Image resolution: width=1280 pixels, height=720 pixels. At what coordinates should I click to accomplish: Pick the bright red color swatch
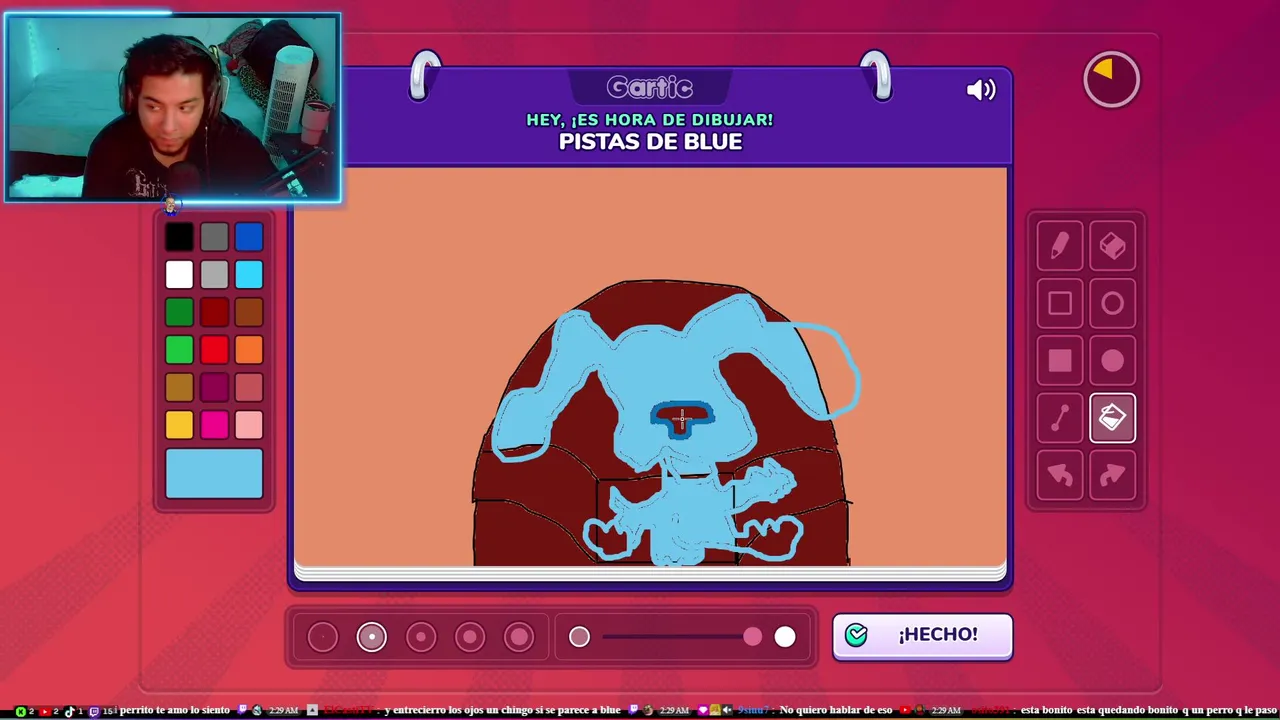(x=214, y=350)
